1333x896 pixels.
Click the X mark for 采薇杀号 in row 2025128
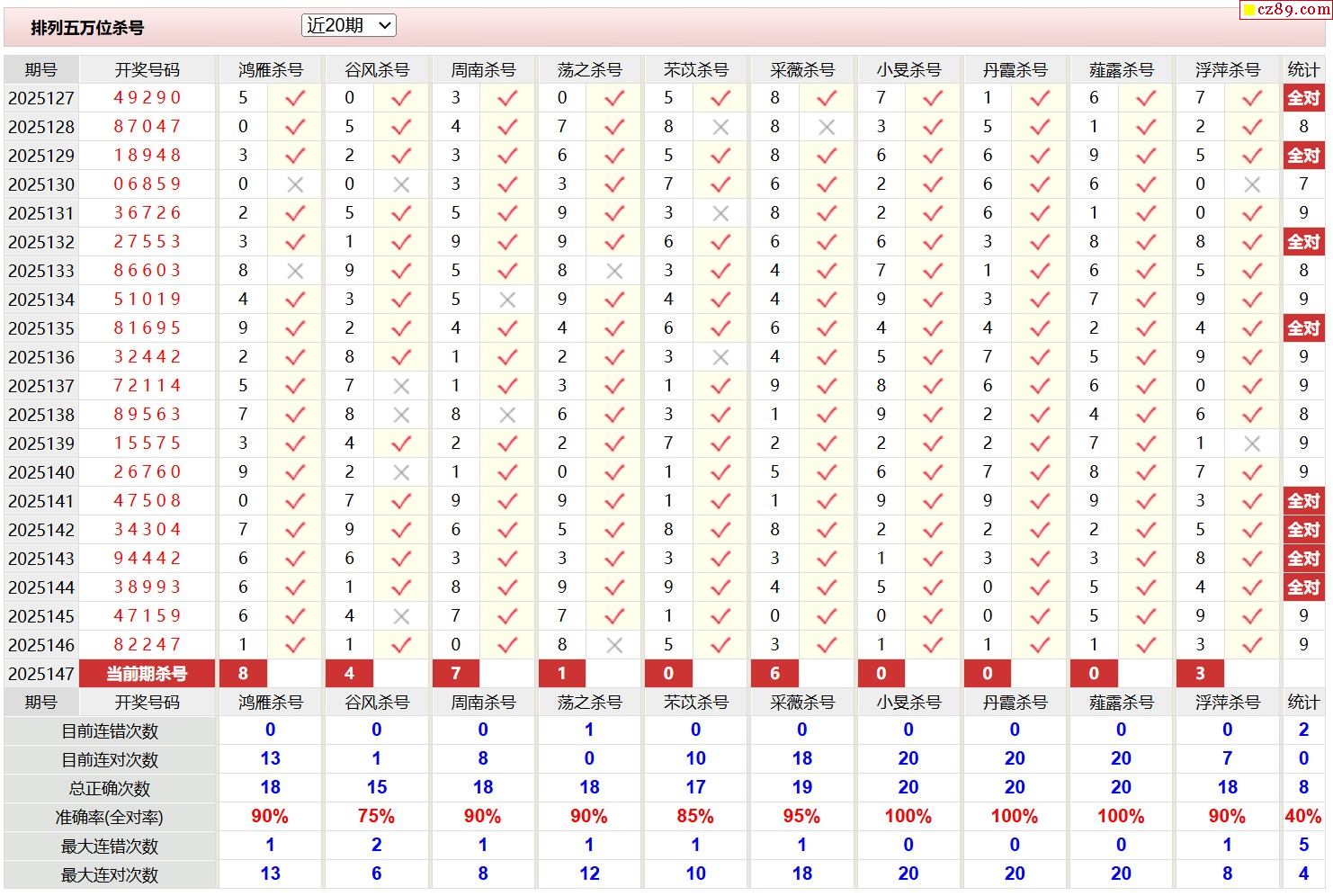point(827,127)
